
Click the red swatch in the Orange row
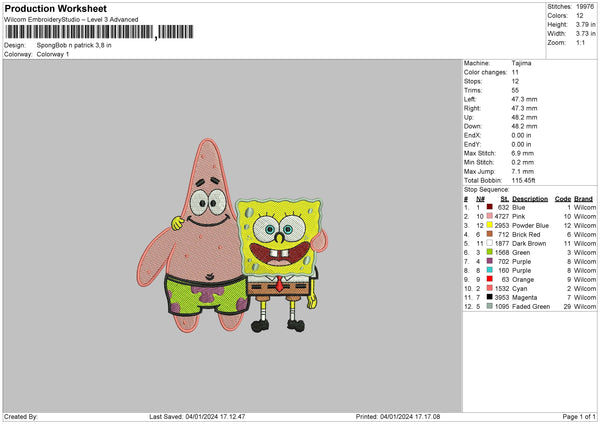point(489,279)
